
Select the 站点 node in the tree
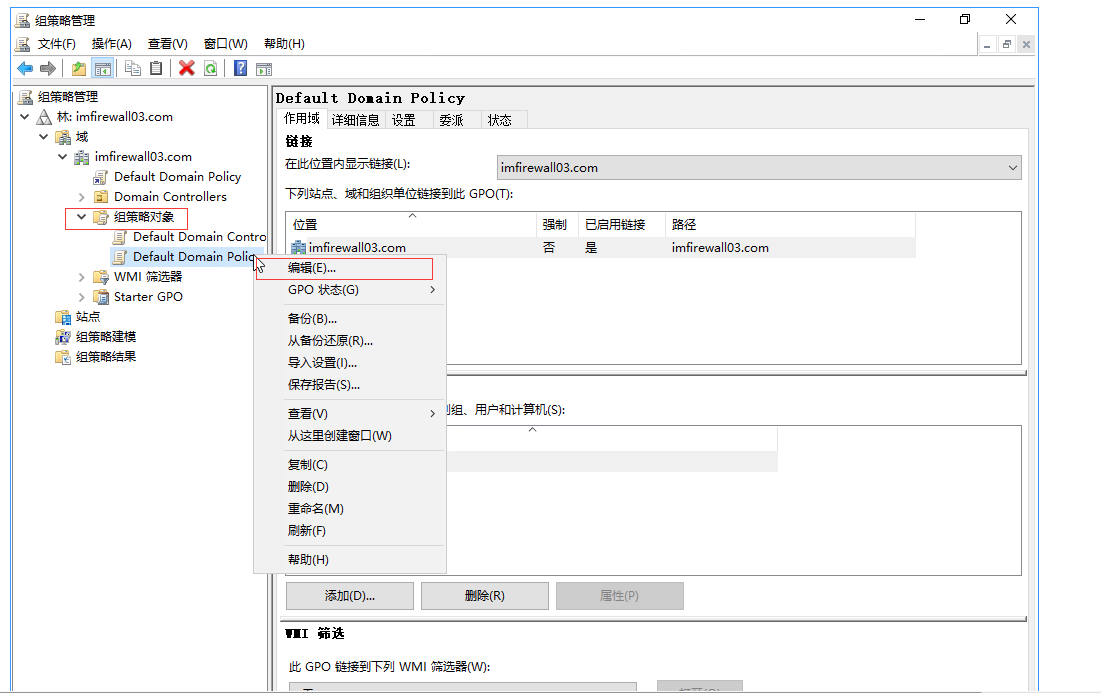(x=88, y=317)
